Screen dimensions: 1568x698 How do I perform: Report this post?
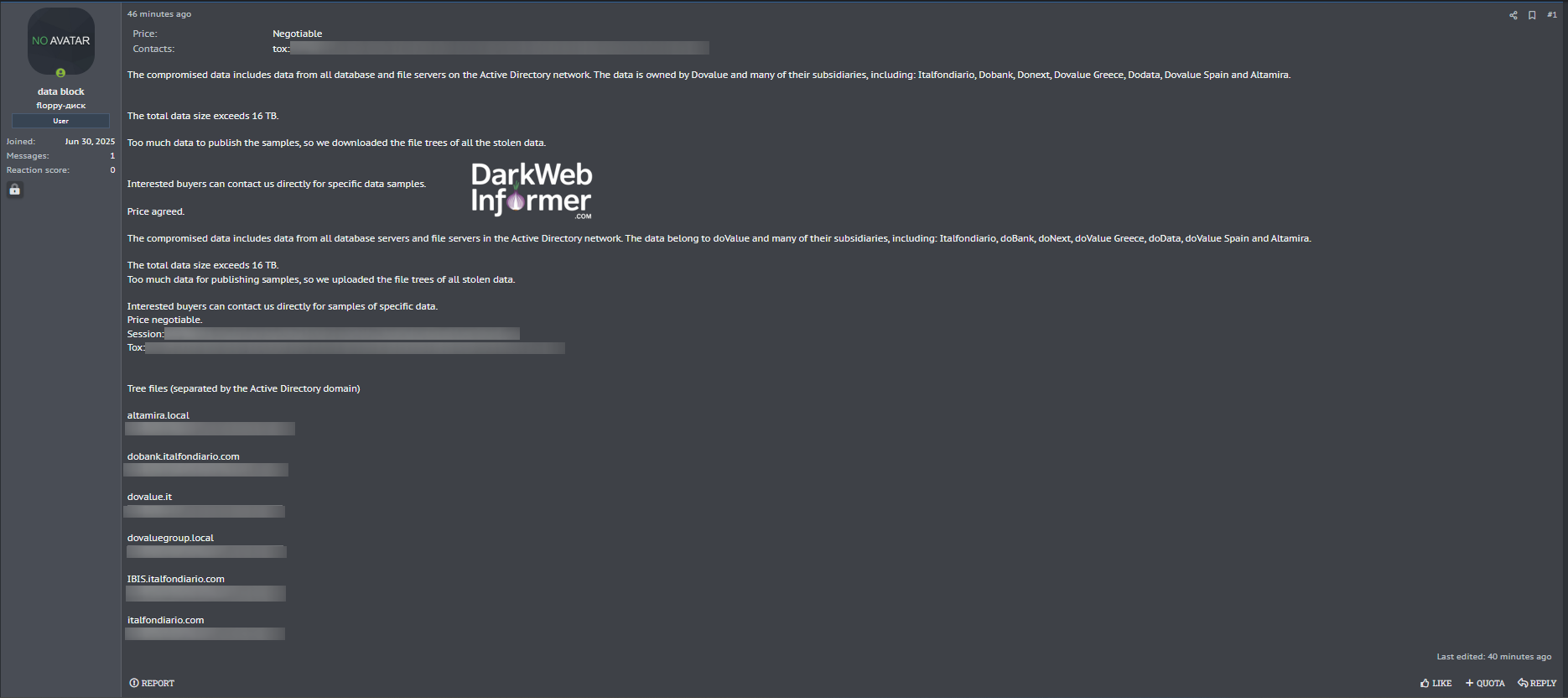(x=152, y=683)
